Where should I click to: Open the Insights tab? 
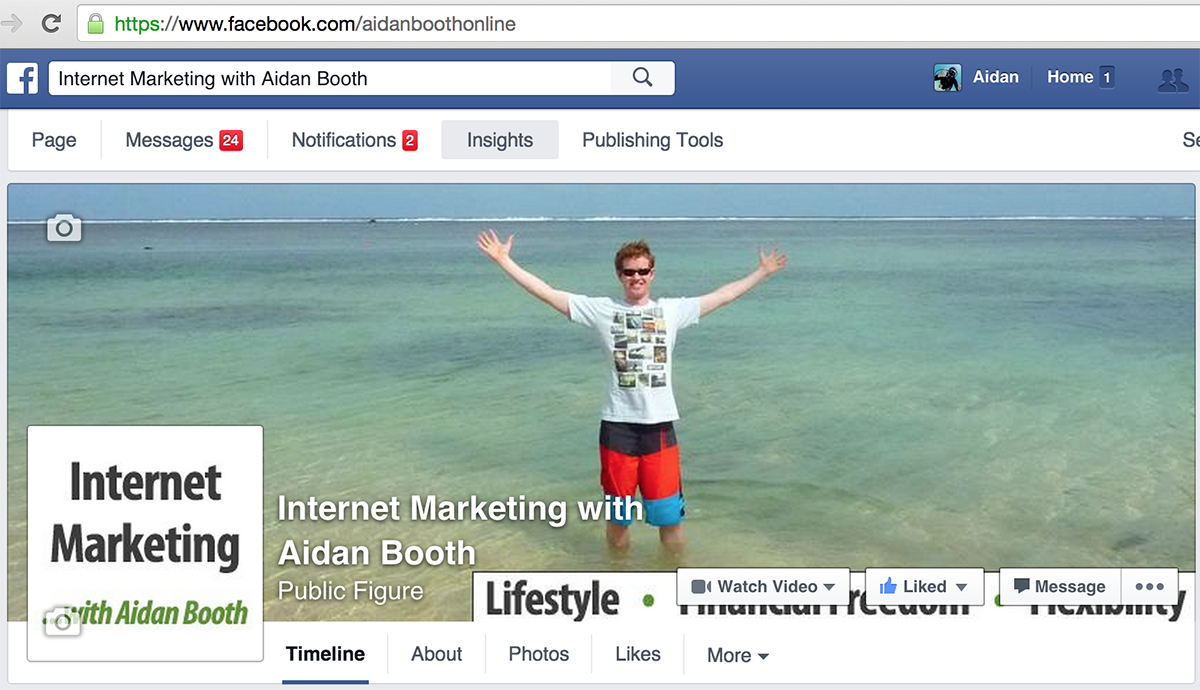(x=500, y=140)
